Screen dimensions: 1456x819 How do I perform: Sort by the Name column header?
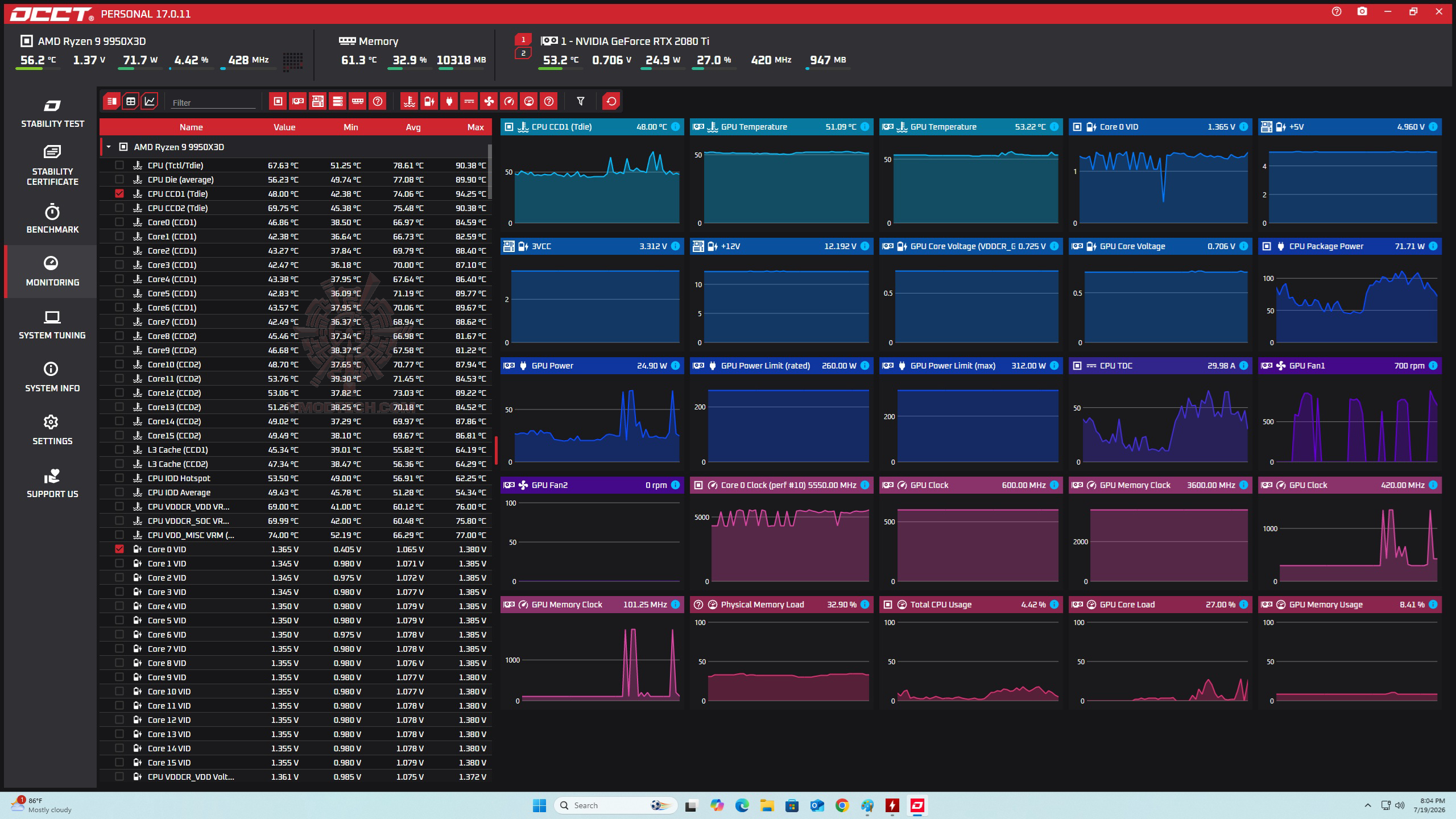pos(191,127)
